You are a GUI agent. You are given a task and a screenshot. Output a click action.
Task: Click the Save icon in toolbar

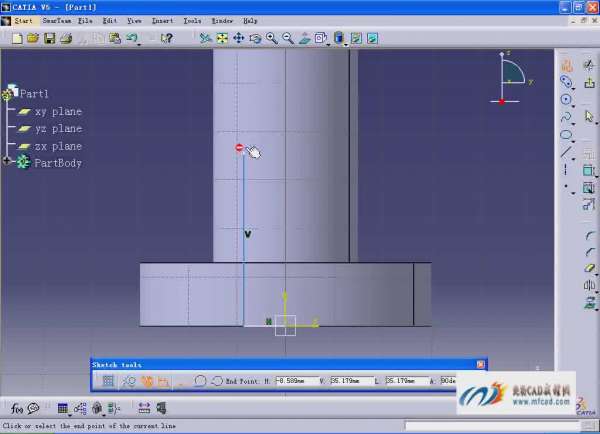pos(49,38)
